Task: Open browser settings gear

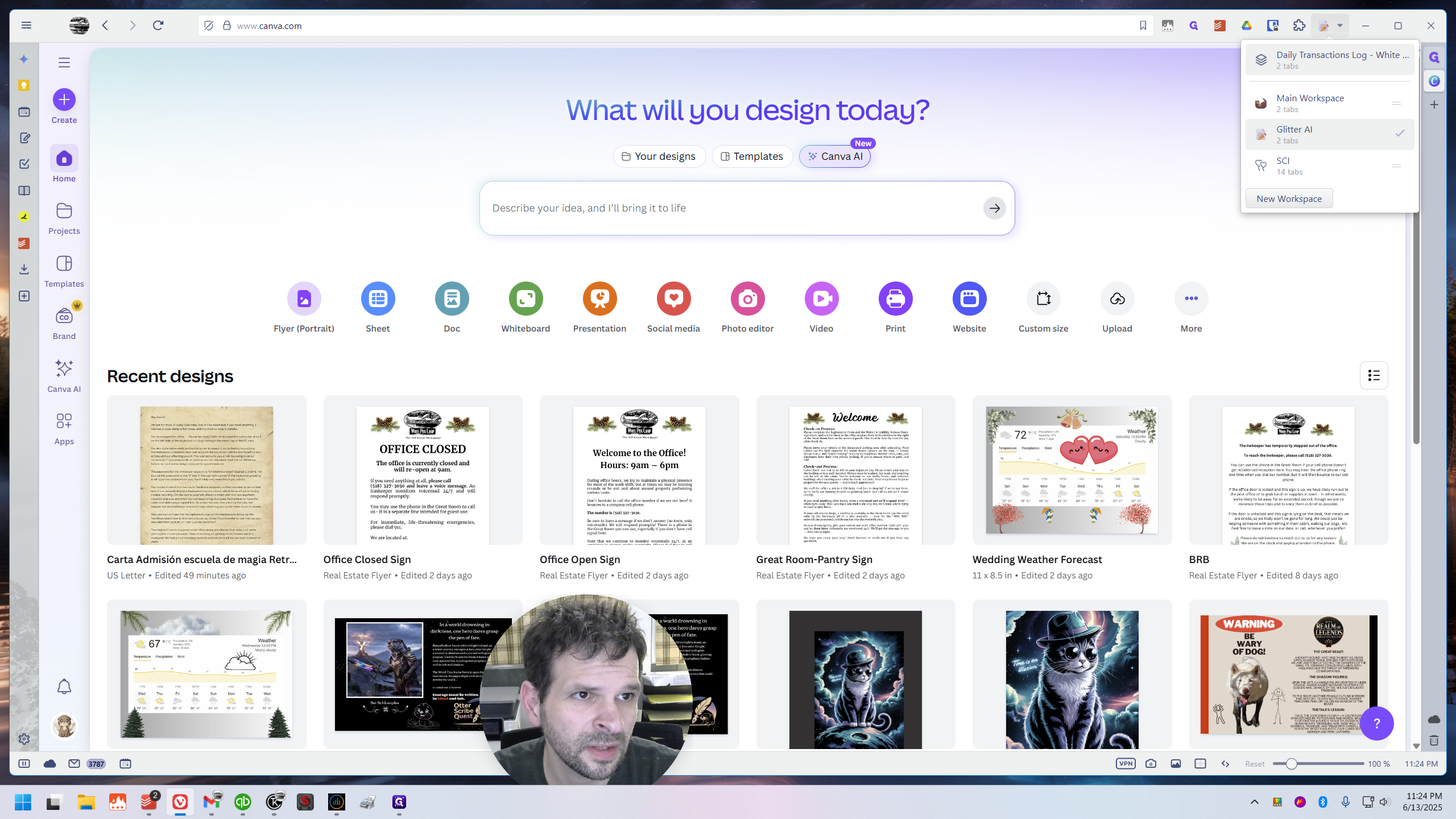Action: (x=24, y=739)
